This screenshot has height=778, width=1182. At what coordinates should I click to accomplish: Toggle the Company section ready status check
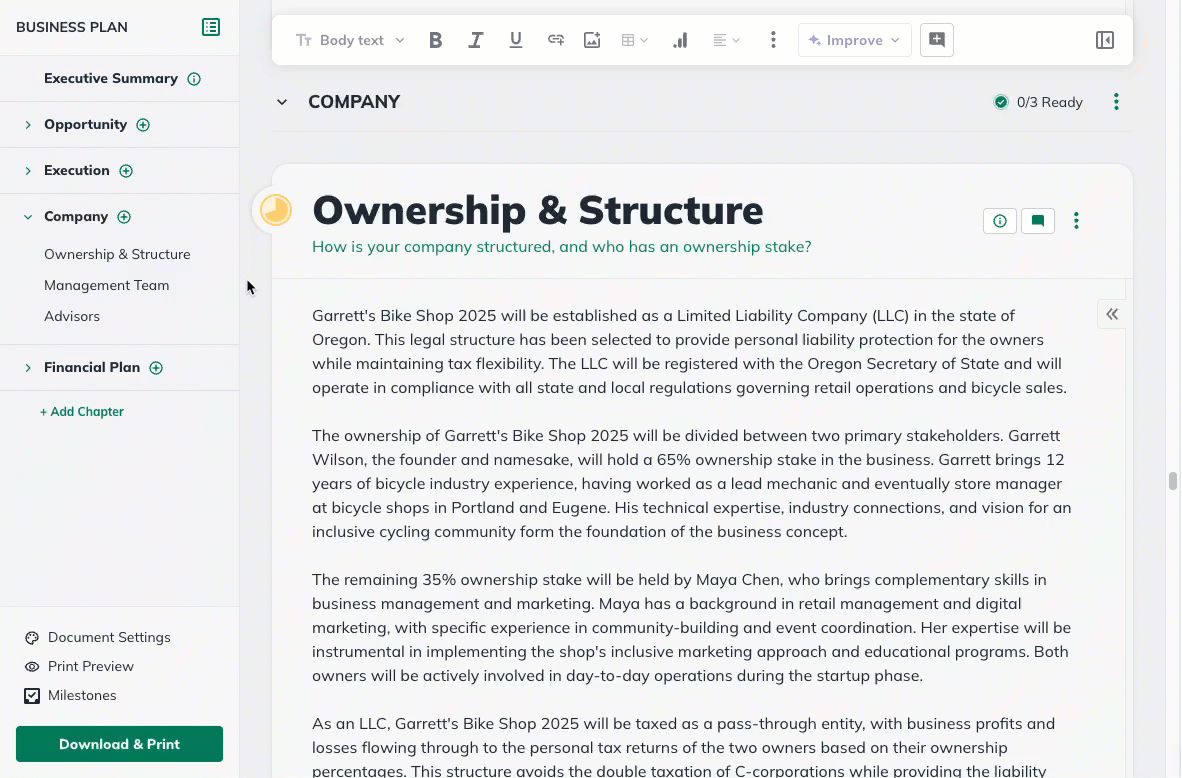[x=1001, y=102]
